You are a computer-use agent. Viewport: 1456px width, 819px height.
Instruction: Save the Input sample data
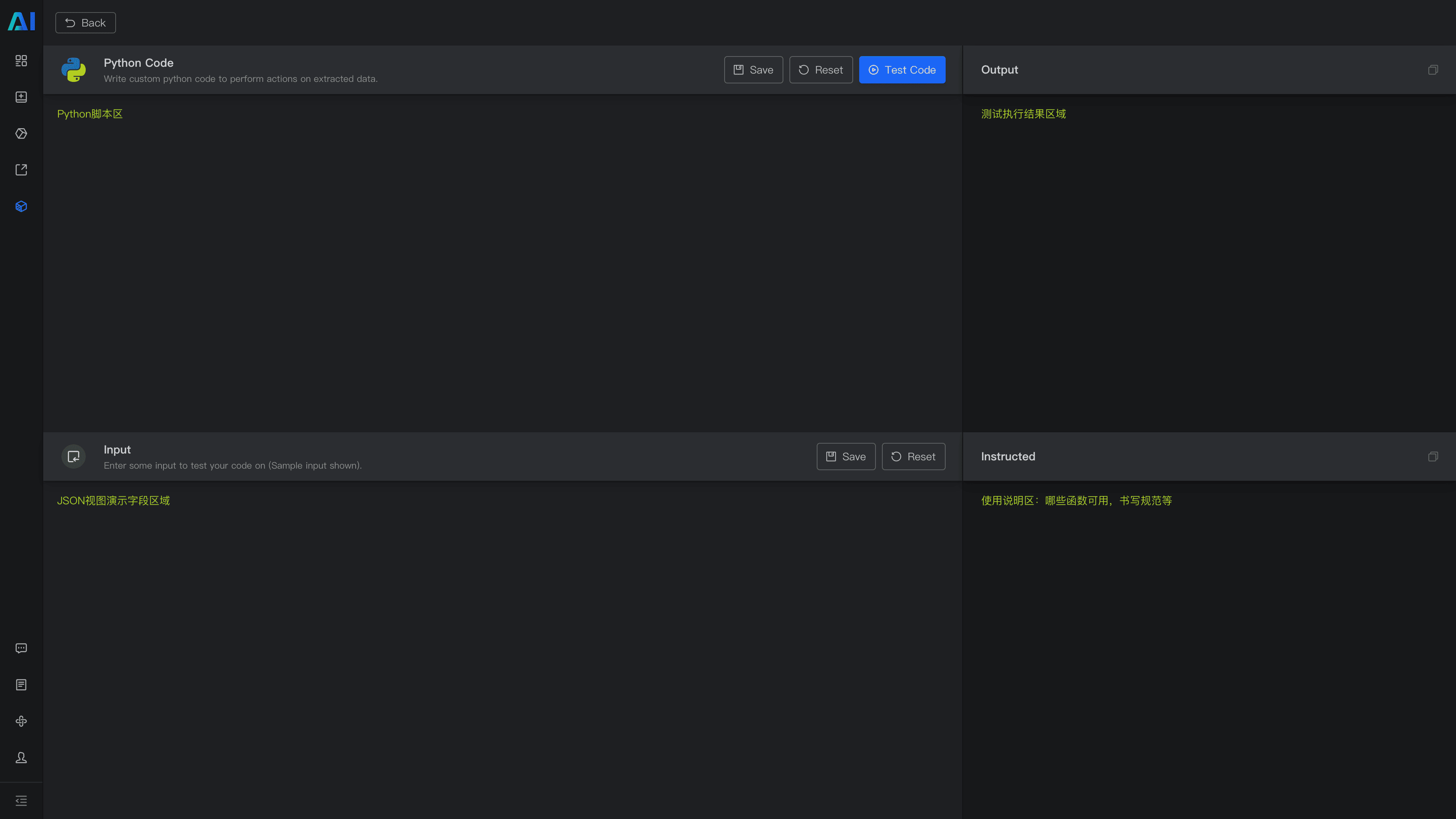tap(846, 456)
